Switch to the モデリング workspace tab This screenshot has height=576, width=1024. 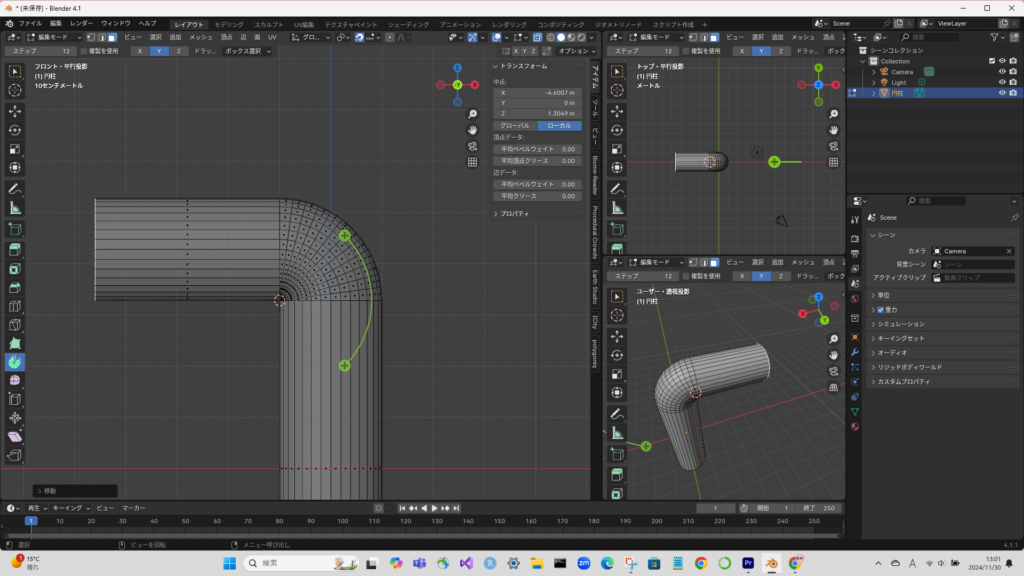click(228, 23)
